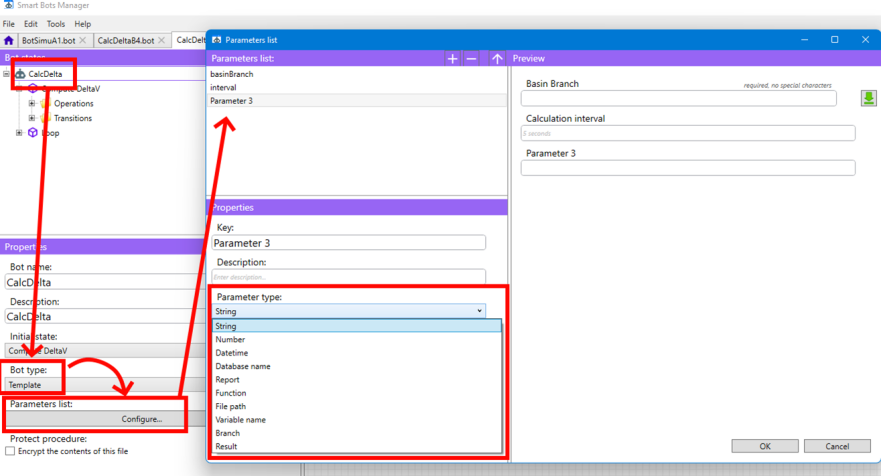The width and height of the screenshot is (881, 476).
Task: Move the parameter up with the arrow icon
Action: (497, 59)
